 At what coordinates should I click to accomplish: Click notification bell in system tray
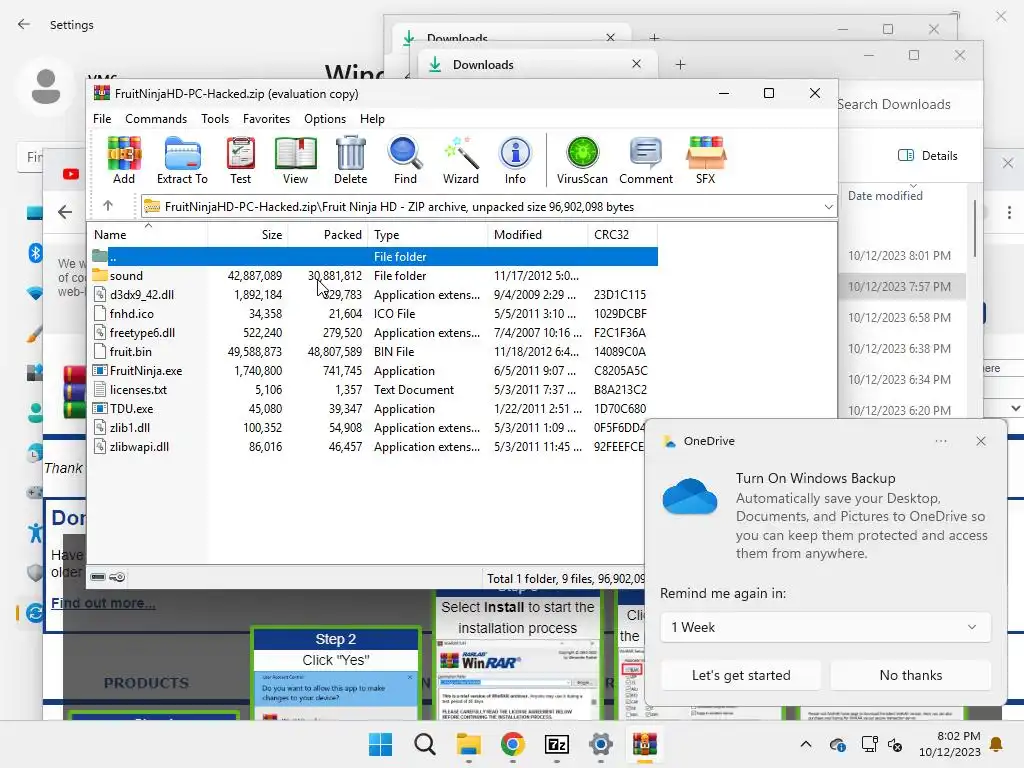coord(997,744)
